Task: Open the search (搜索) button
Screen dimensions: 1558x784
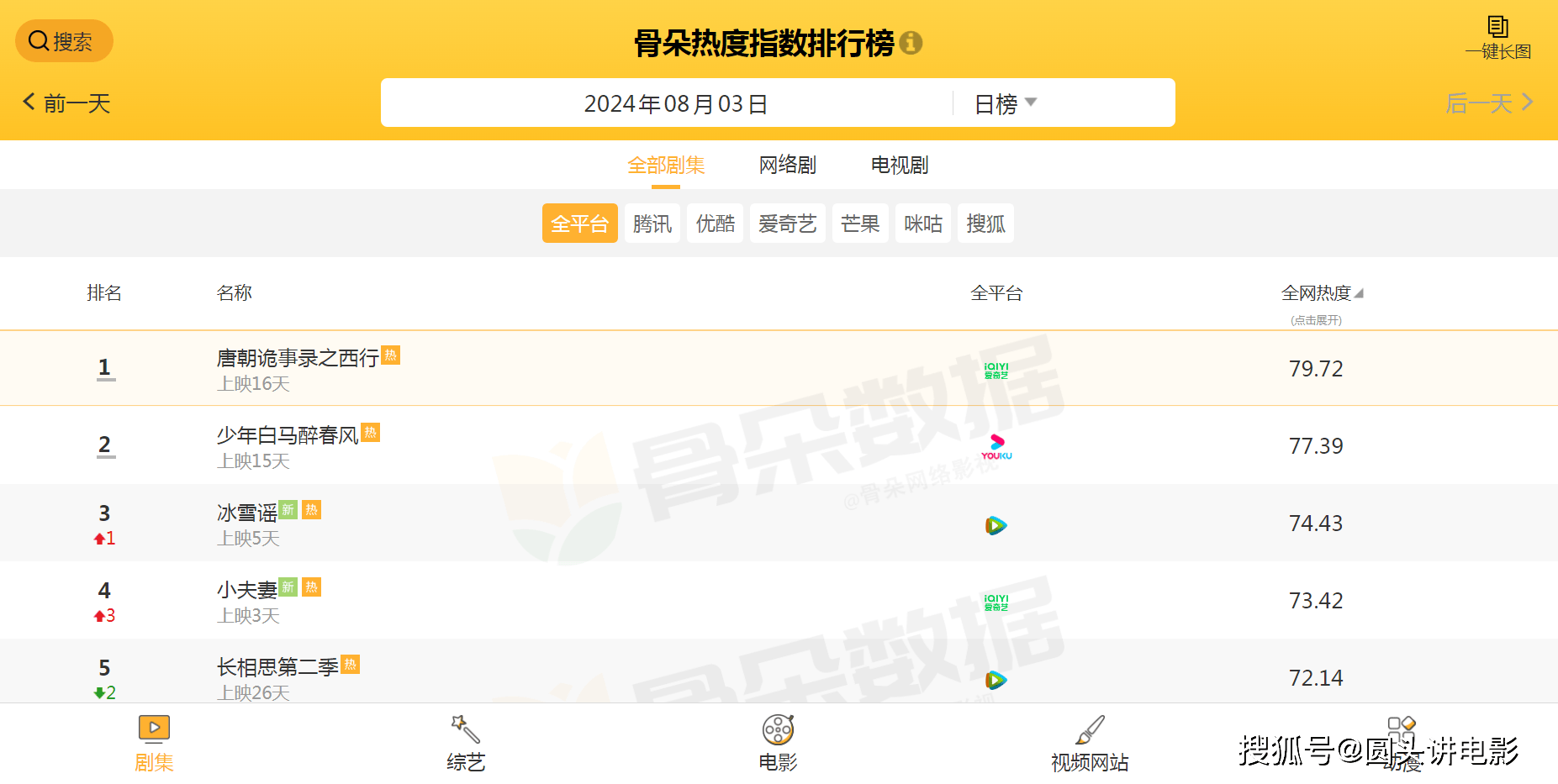Action: point(64,41)
